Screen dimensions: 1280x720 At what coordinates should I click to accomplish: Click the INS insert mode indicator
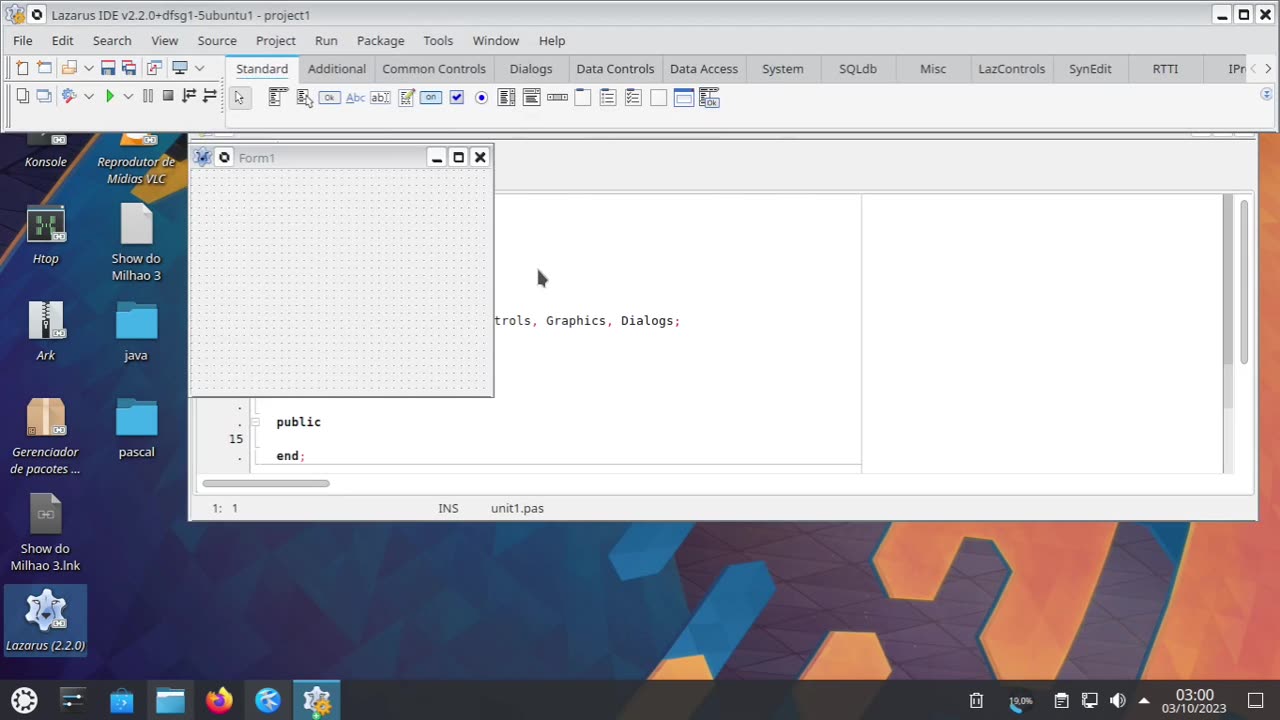[x=448, y=508]
